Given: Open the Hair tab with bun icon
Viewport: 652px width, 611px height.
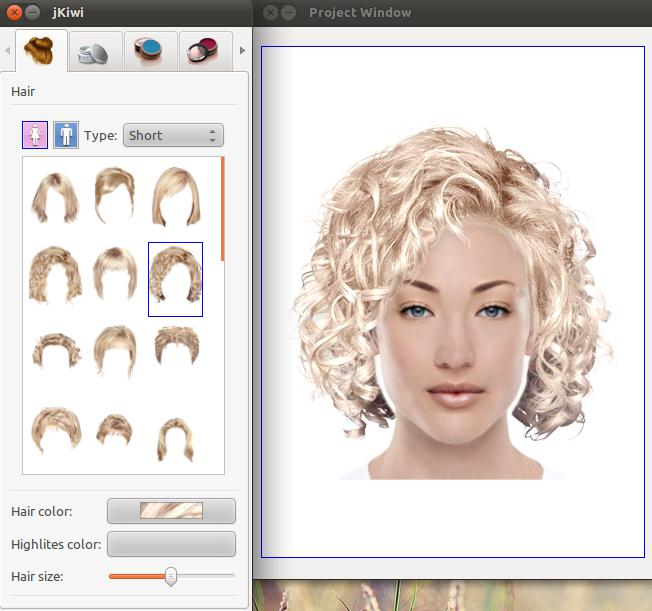Looking at the screenshot, I should click(41, 51).
